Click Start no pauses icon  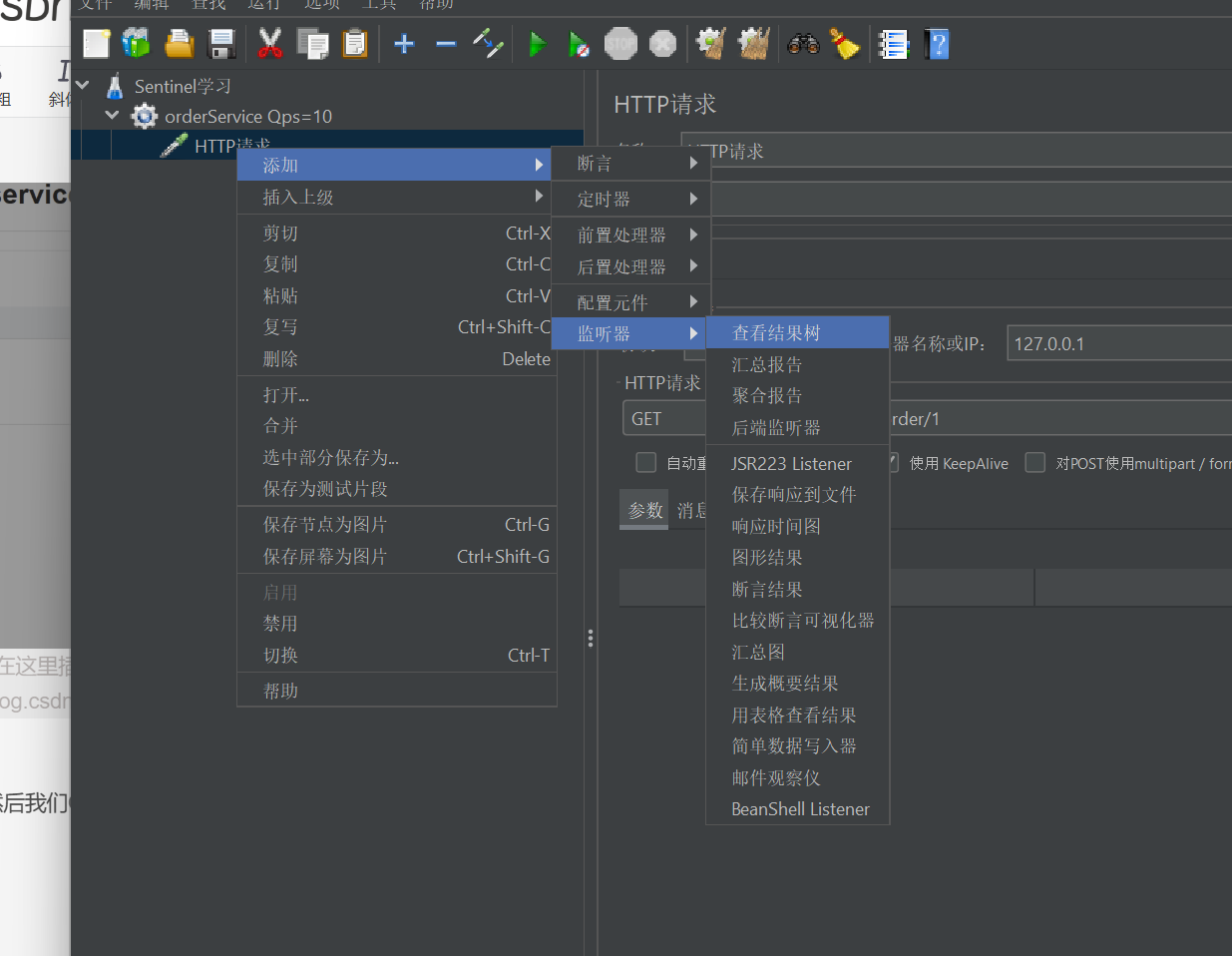tap(579, 44)
